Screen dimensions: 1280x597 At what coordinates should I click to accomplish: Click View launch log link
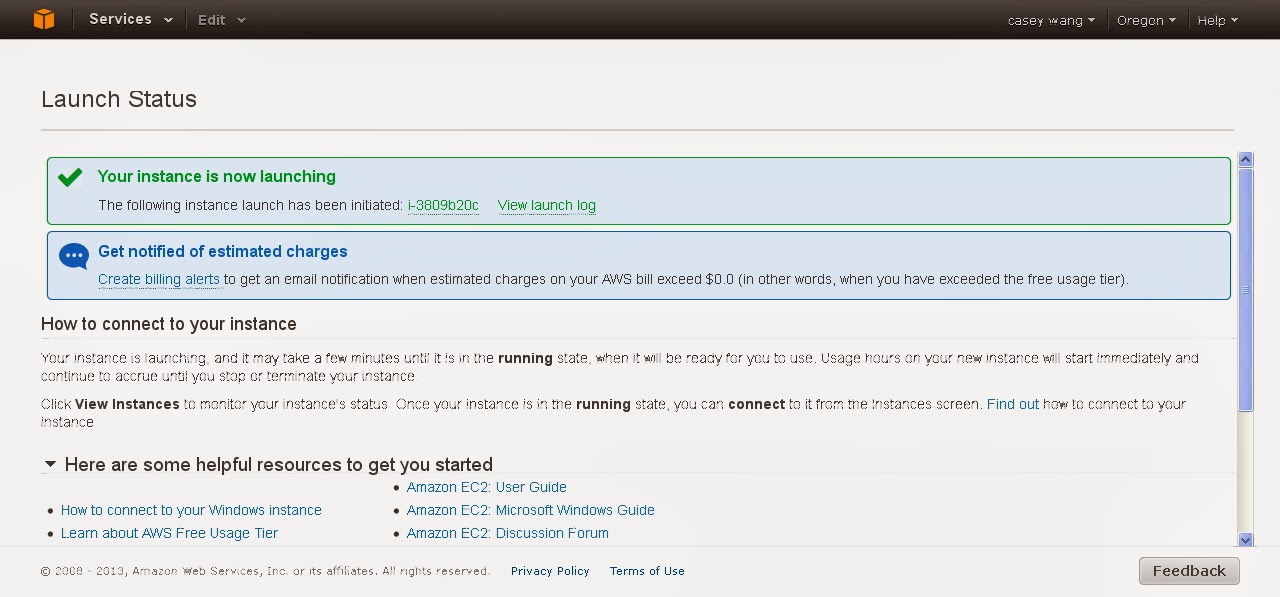(x=546, y=205)
